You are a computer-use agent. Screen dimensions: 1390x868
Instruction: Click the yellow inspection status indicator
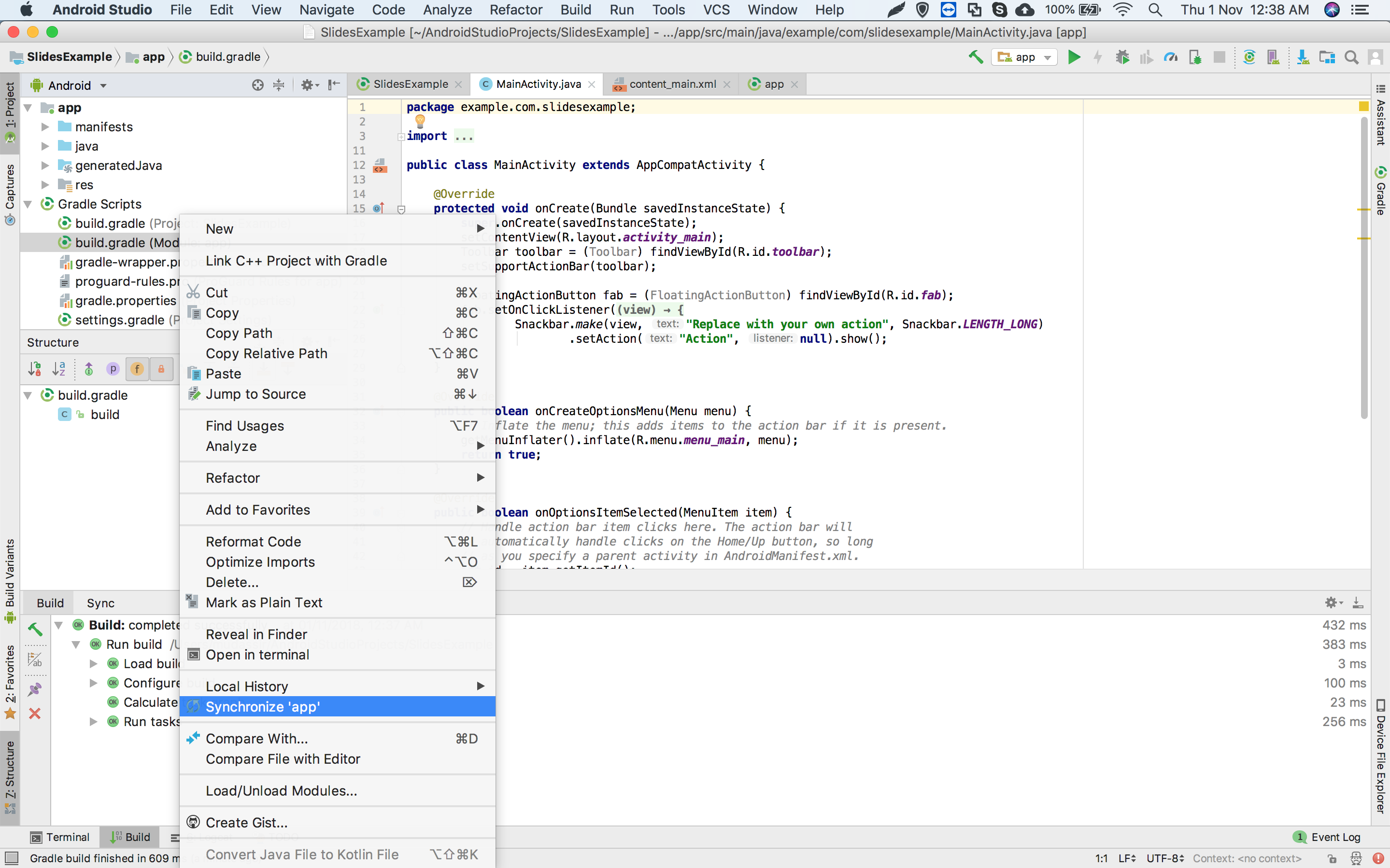pyautogui.click(x=1363, y=106)
